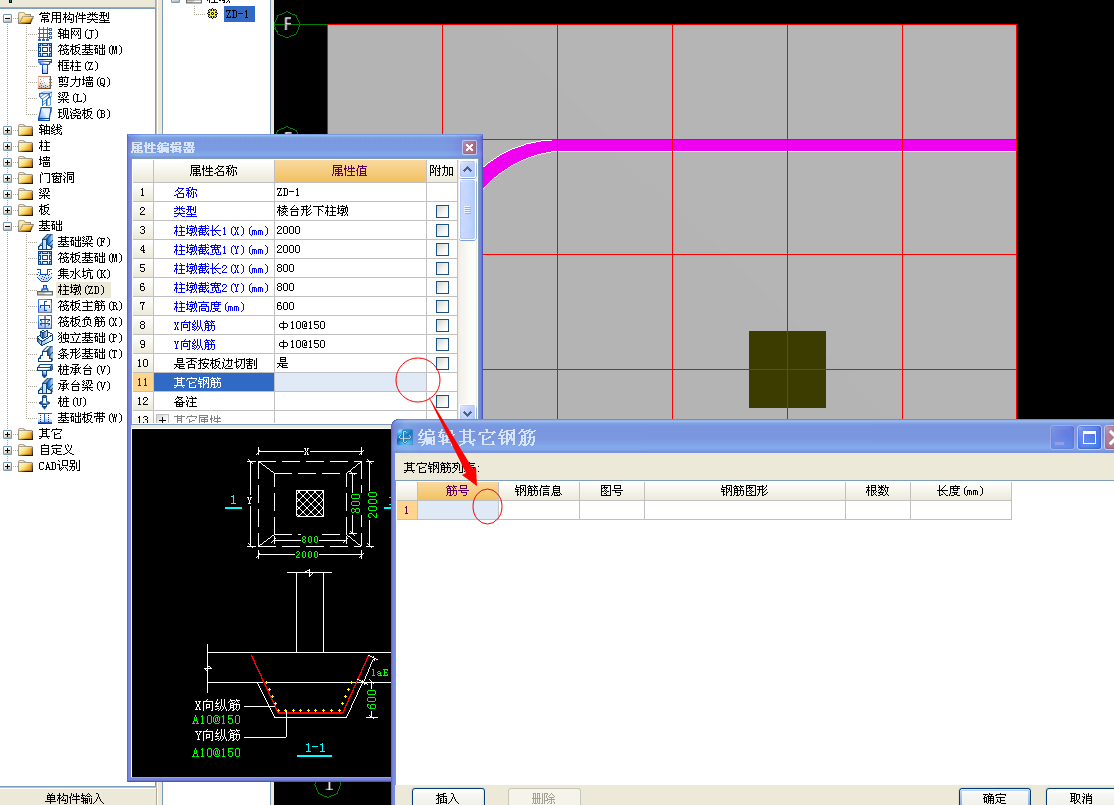Click the 钢筋图形 column header
The height and width of the screenshot is (805, 1114).
(745, 490)
